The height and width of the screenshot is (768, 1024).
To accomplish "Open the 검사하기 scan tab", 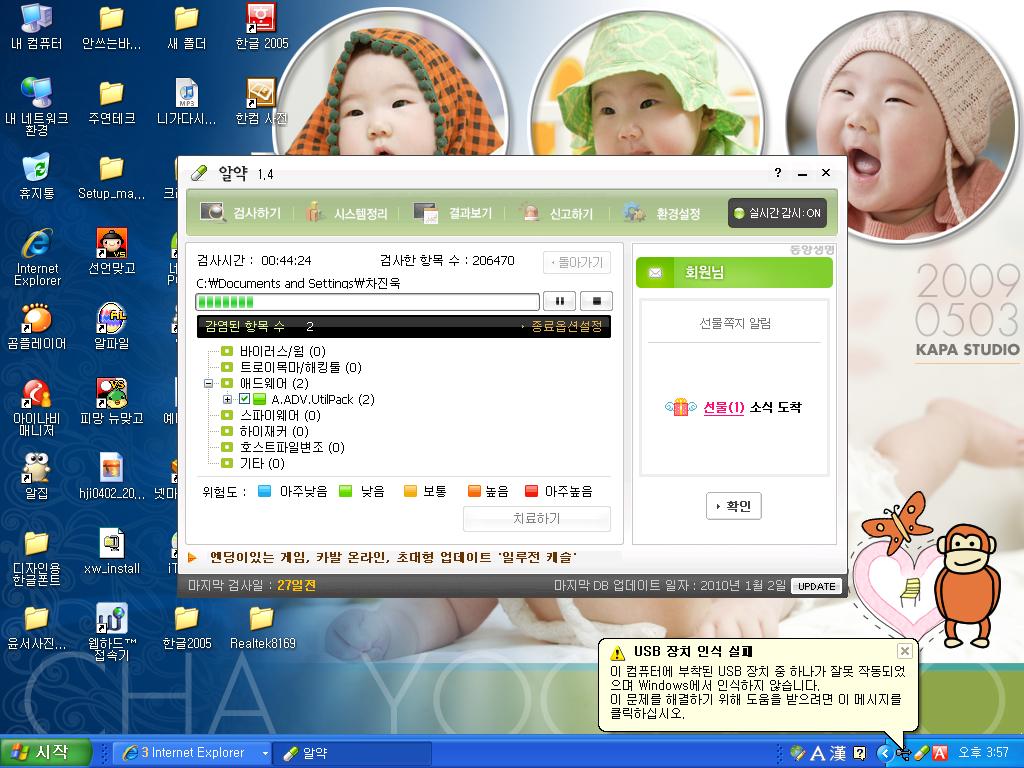I will [x=241, y=213].
